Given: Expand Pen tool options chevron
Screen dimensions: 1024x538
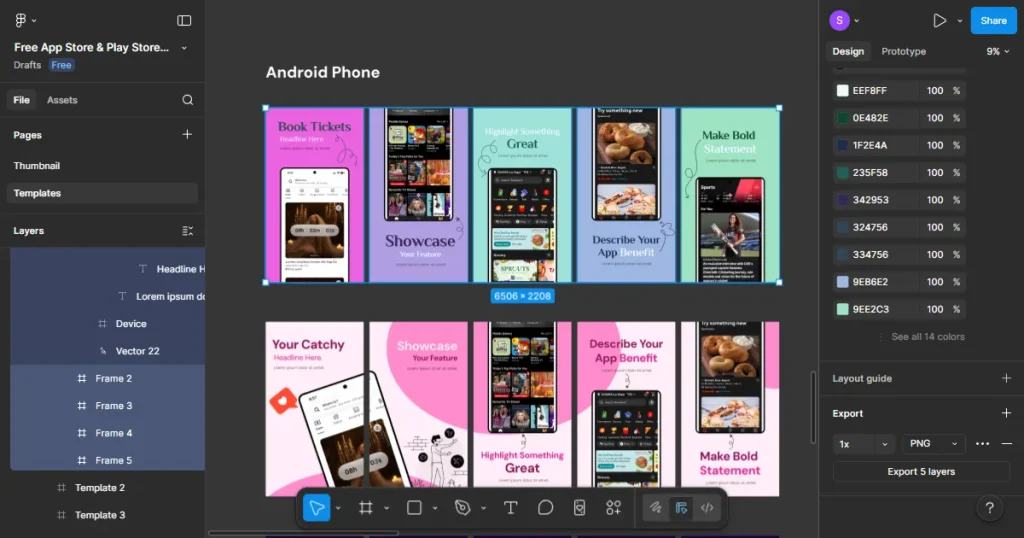Looking at the screenshot, I should pyautogui.click(x=483, y=508).
